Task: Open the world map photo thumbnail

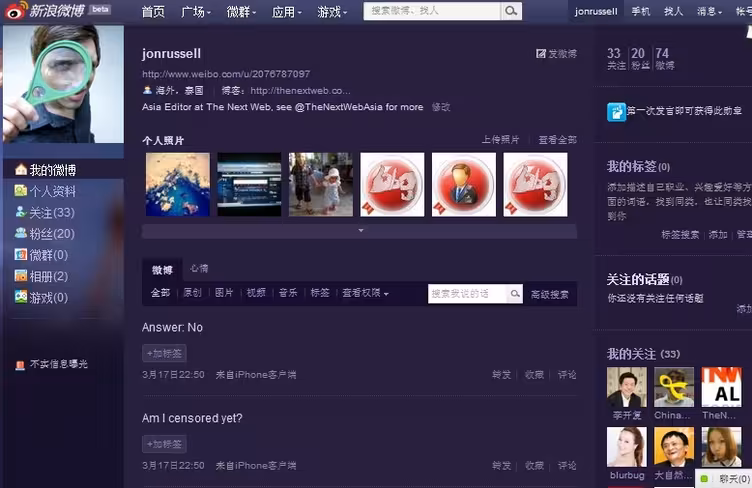Action: click(177, 185)
